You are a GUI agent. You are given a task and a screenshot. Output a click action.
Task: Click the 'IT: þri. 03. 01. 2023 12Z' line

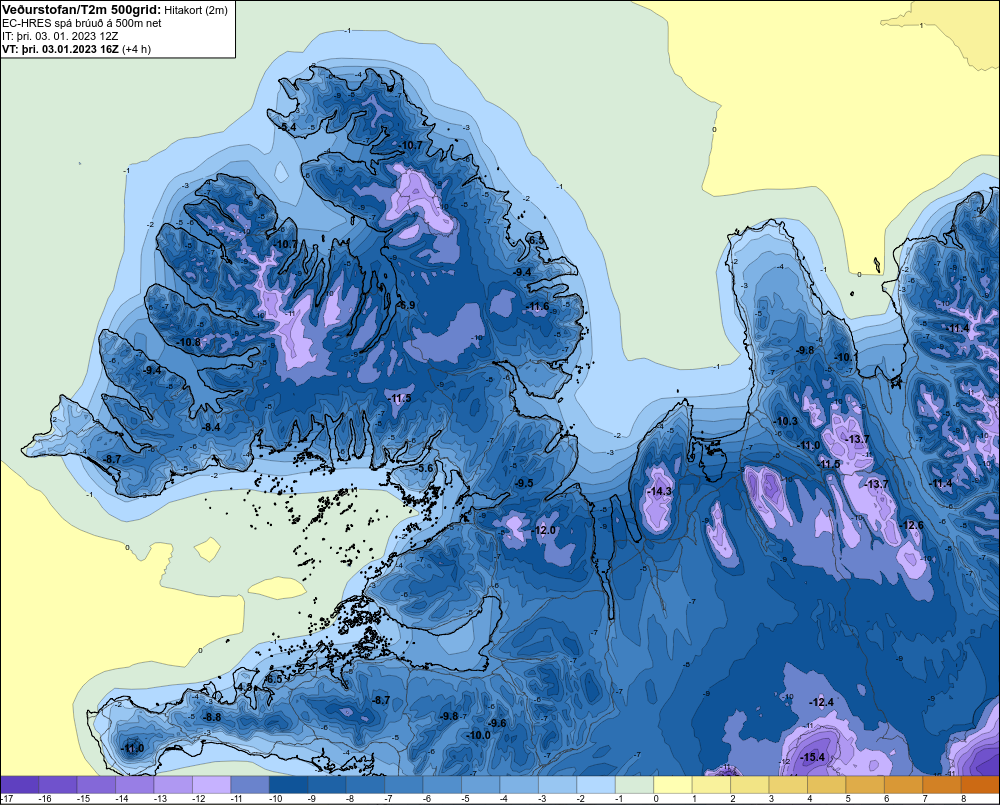tap(60, 36)
